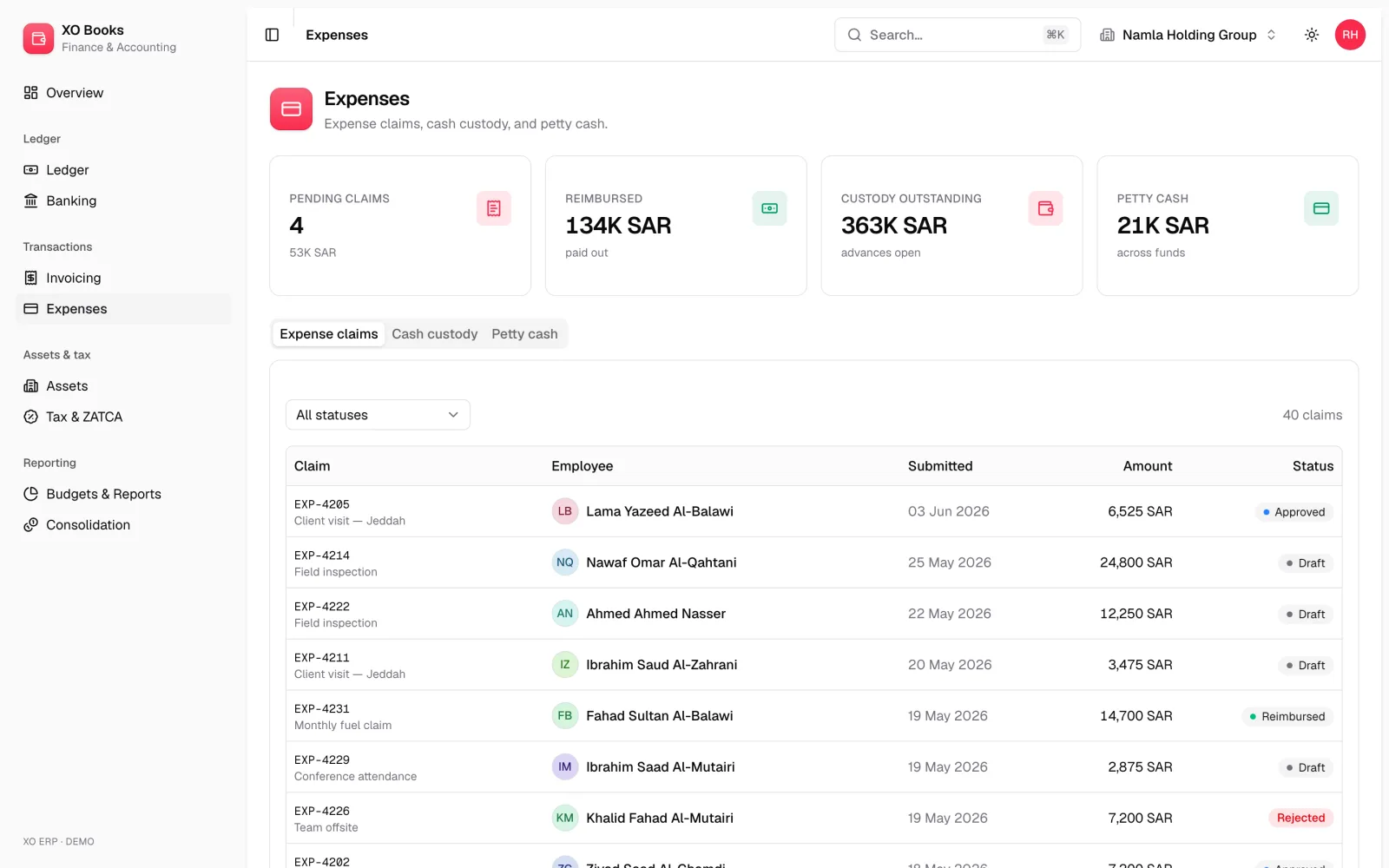Screen dimensions: 1389x868
Task: Click claim EXP-4211 Client visit — Jeddah
Action: tap(349, 666)
